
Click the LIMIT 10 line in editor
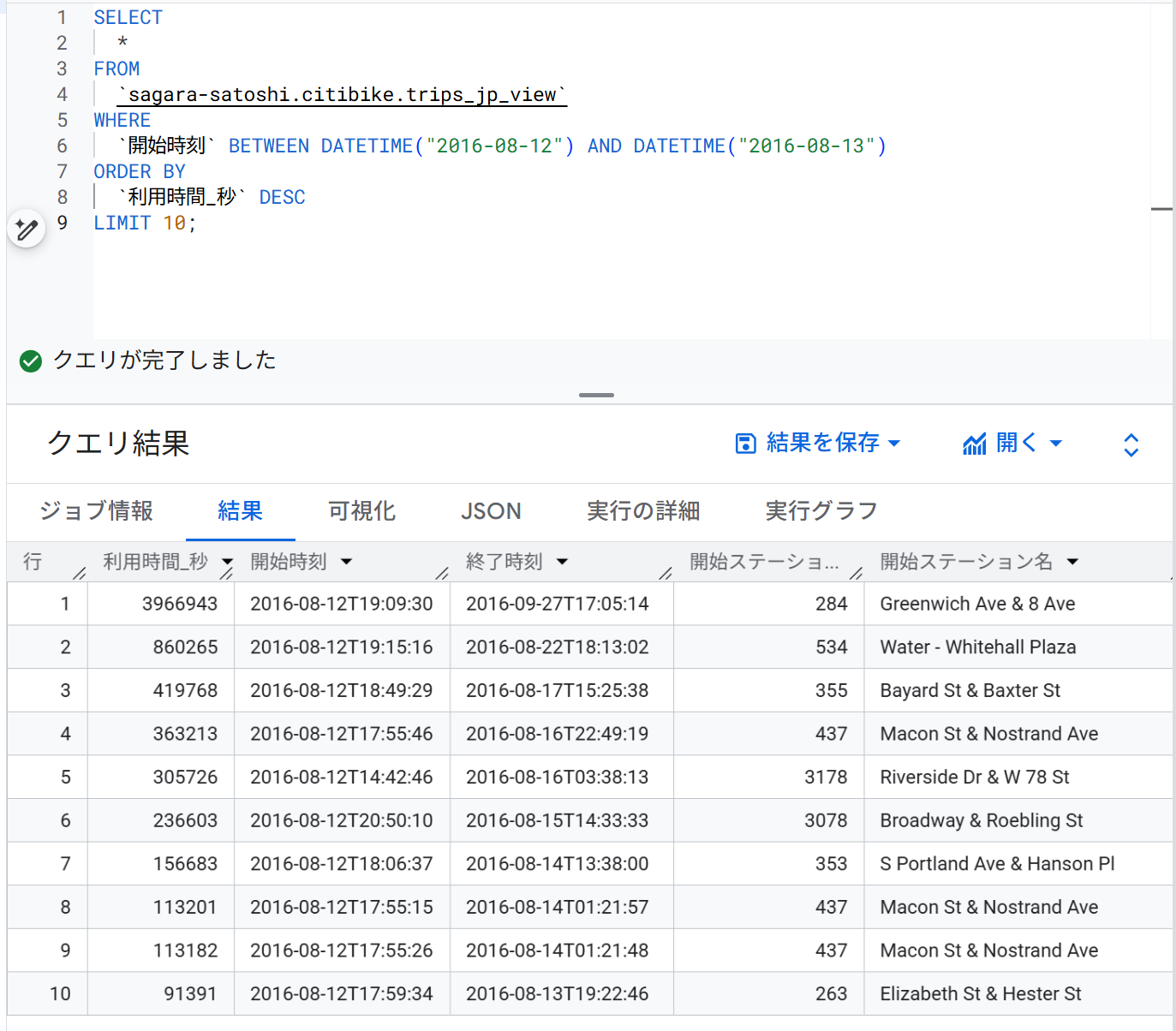click(x=145, y=223)
